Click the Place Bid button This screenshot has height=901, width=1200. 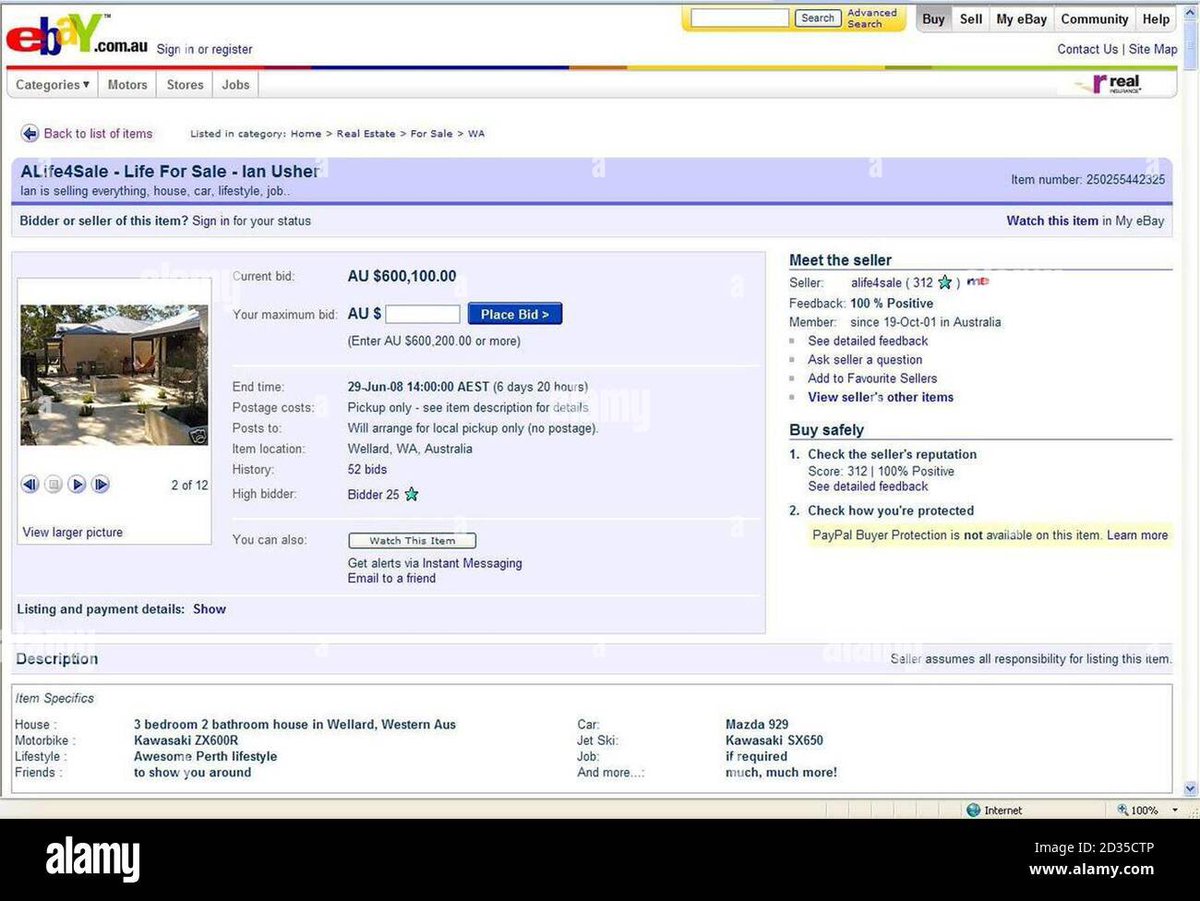coord(515,314)
